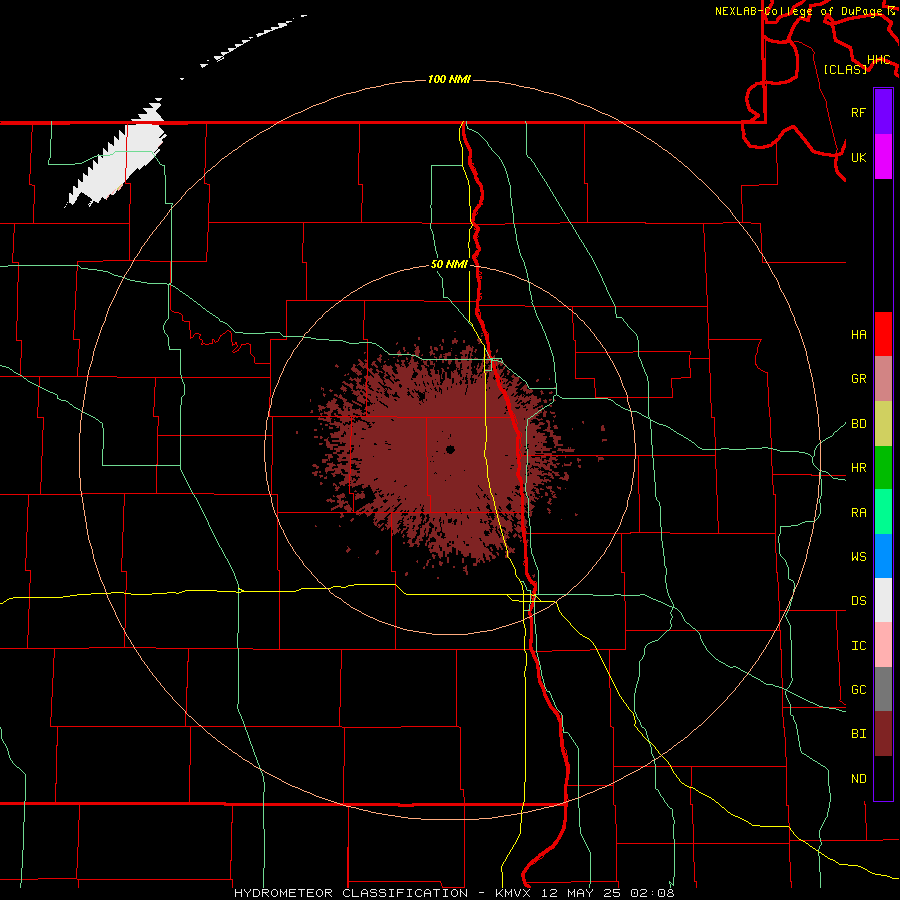Viewport: 900px width, 900px height.
Task: Click the Hydrometeor Classification KMVX caption
Action: (454, 893)
